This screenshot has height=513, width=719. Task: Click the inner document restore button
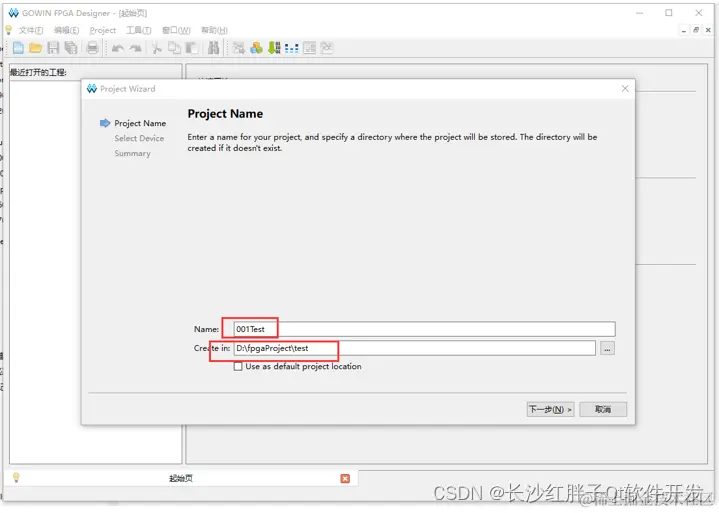pos(696,30)
